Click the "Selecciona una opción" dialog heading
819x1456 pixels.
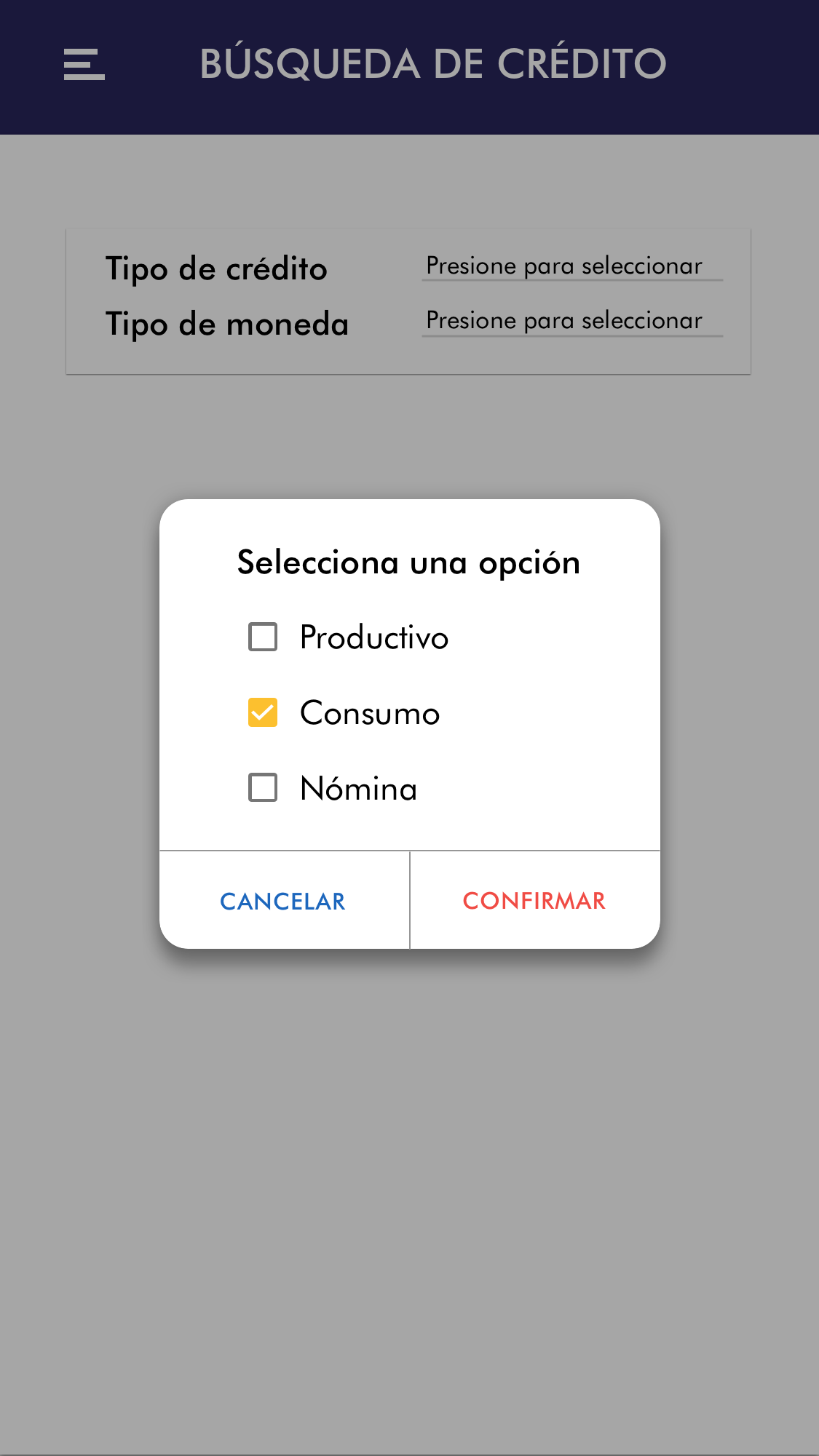408,562
